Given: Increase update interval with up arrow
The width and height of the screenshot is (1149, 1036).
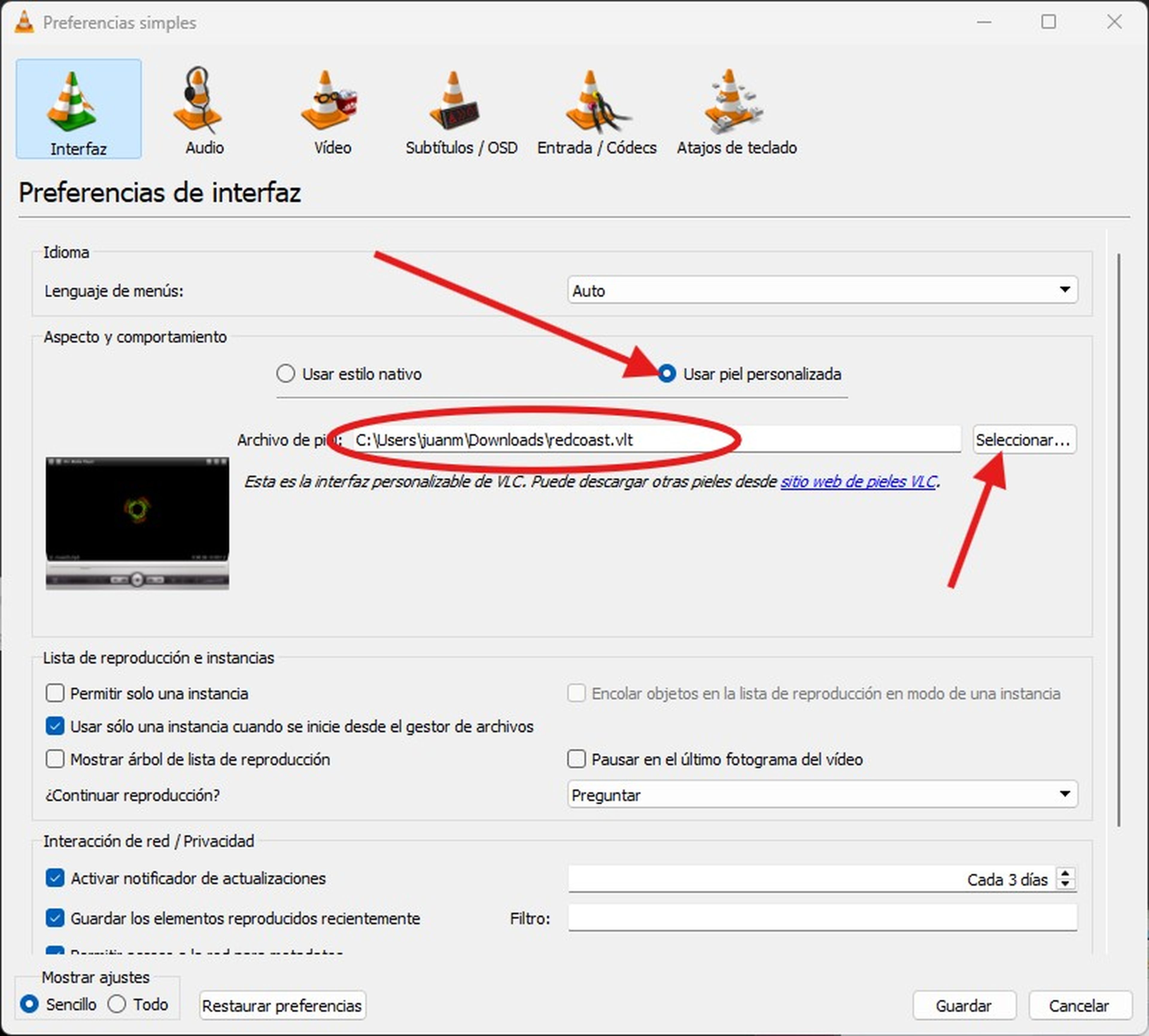Looking at the screenshot, I should (x=1065, y=873).
